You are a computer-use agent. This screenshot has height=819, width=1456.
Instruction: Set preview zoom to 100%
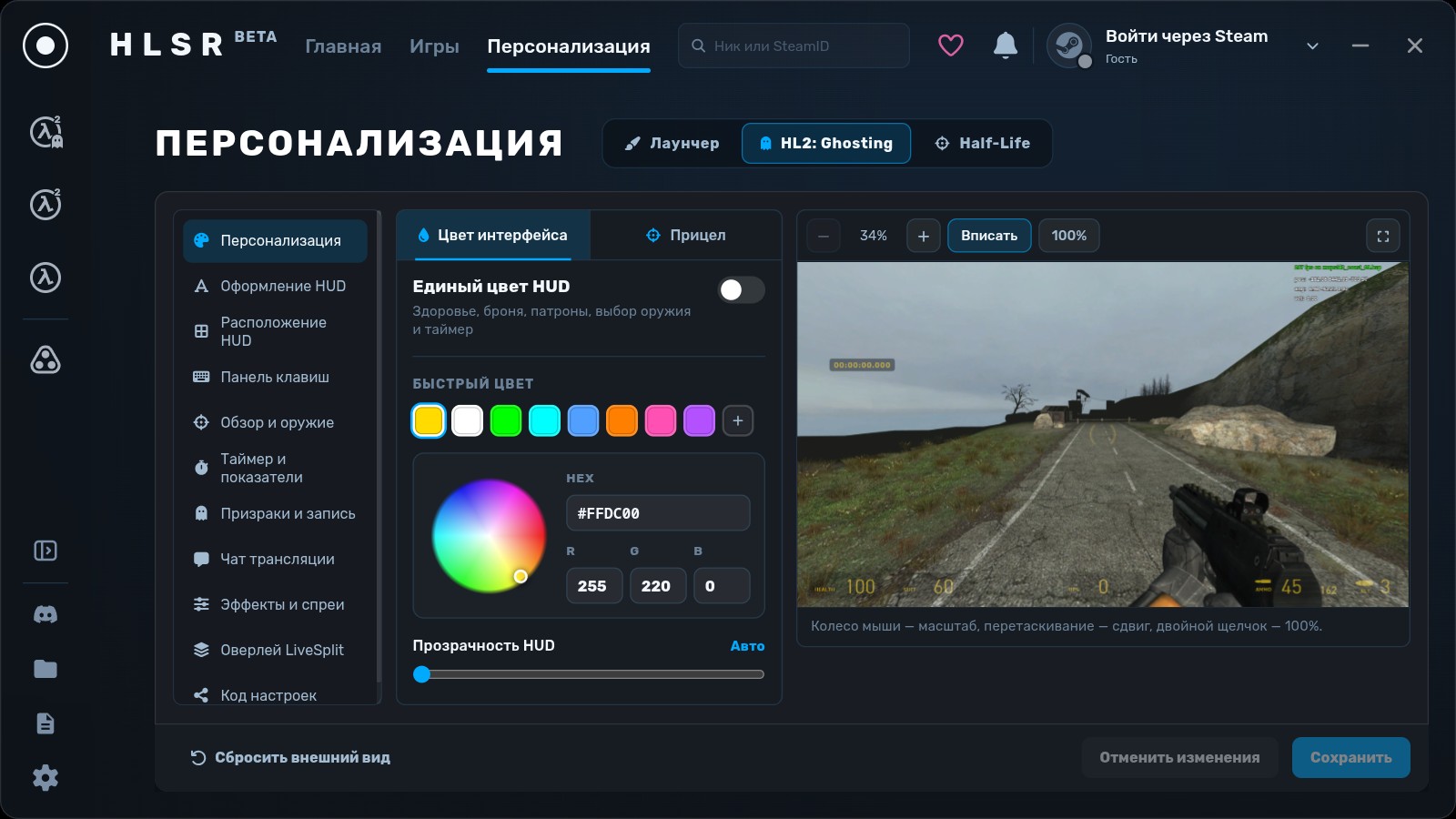(x=1069, y=236)
